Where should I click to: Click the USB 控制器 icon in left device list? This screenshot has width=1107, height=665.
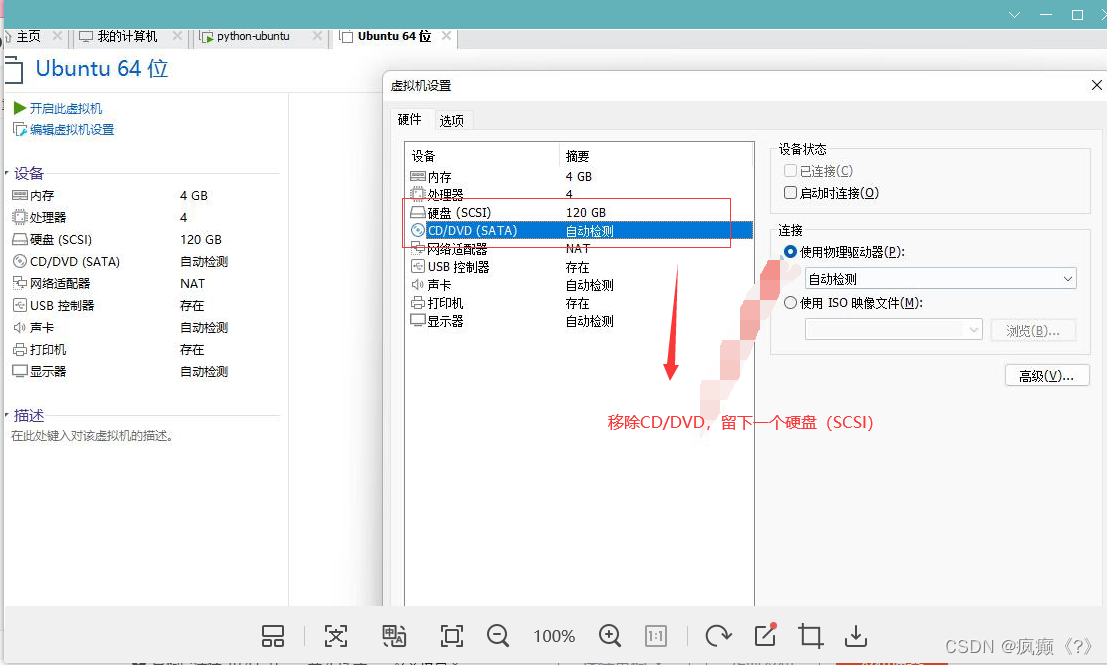[x=20, y=306]
